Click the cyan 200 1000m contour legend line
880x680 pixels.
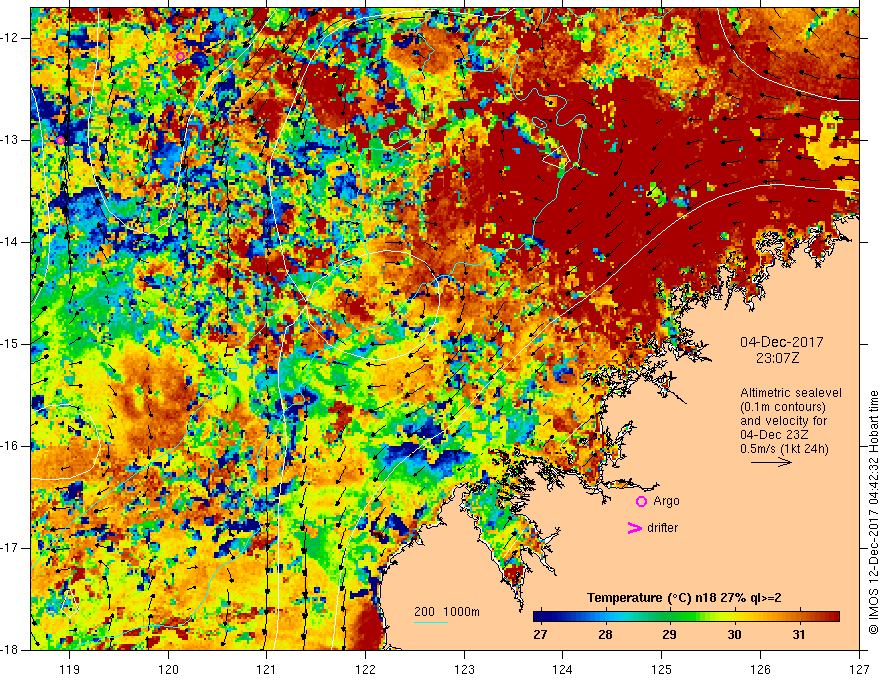pyautogui.click(x=431, y=623)
